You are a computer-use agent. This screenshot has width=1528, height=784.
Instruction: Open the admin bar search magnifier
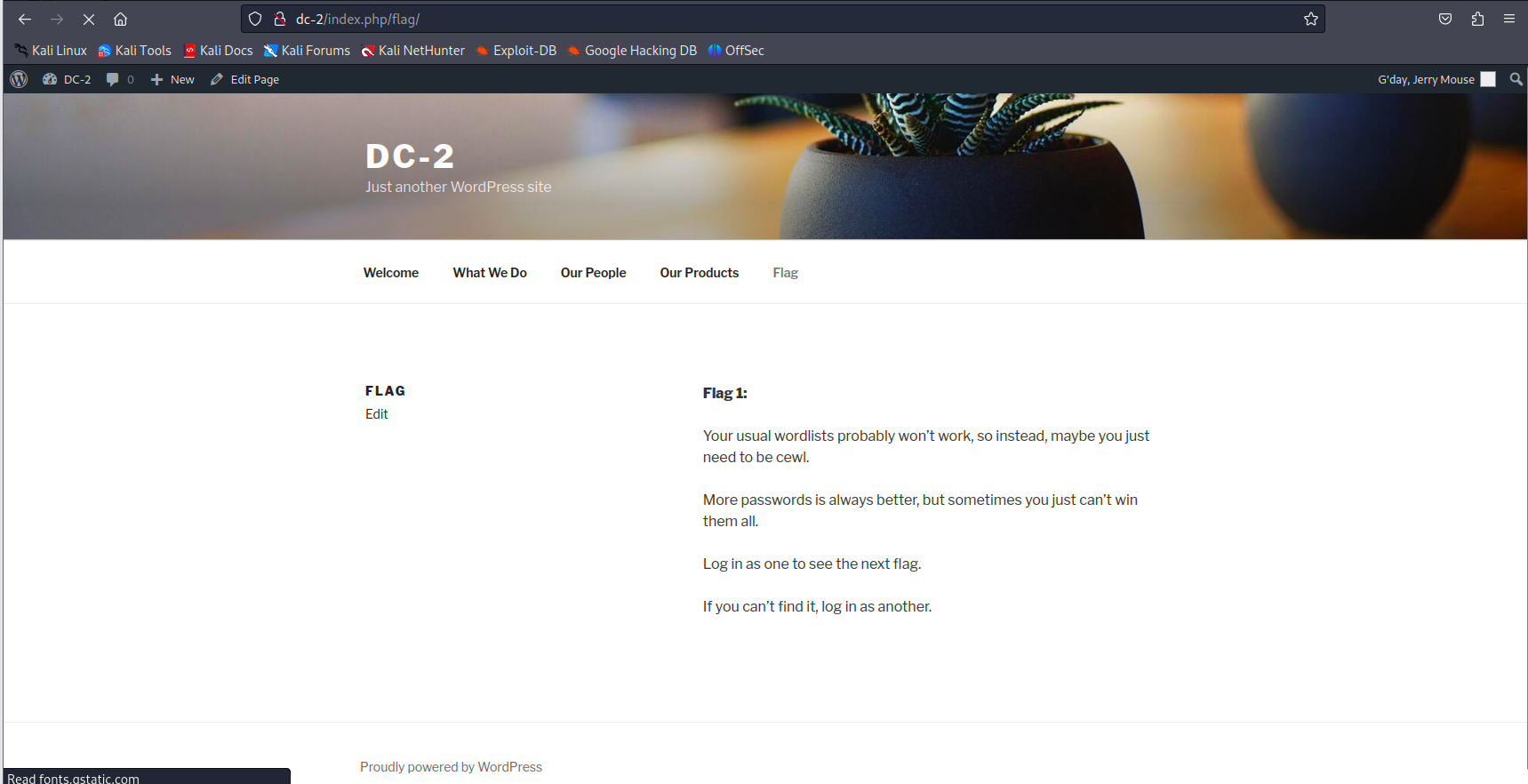1516,79
